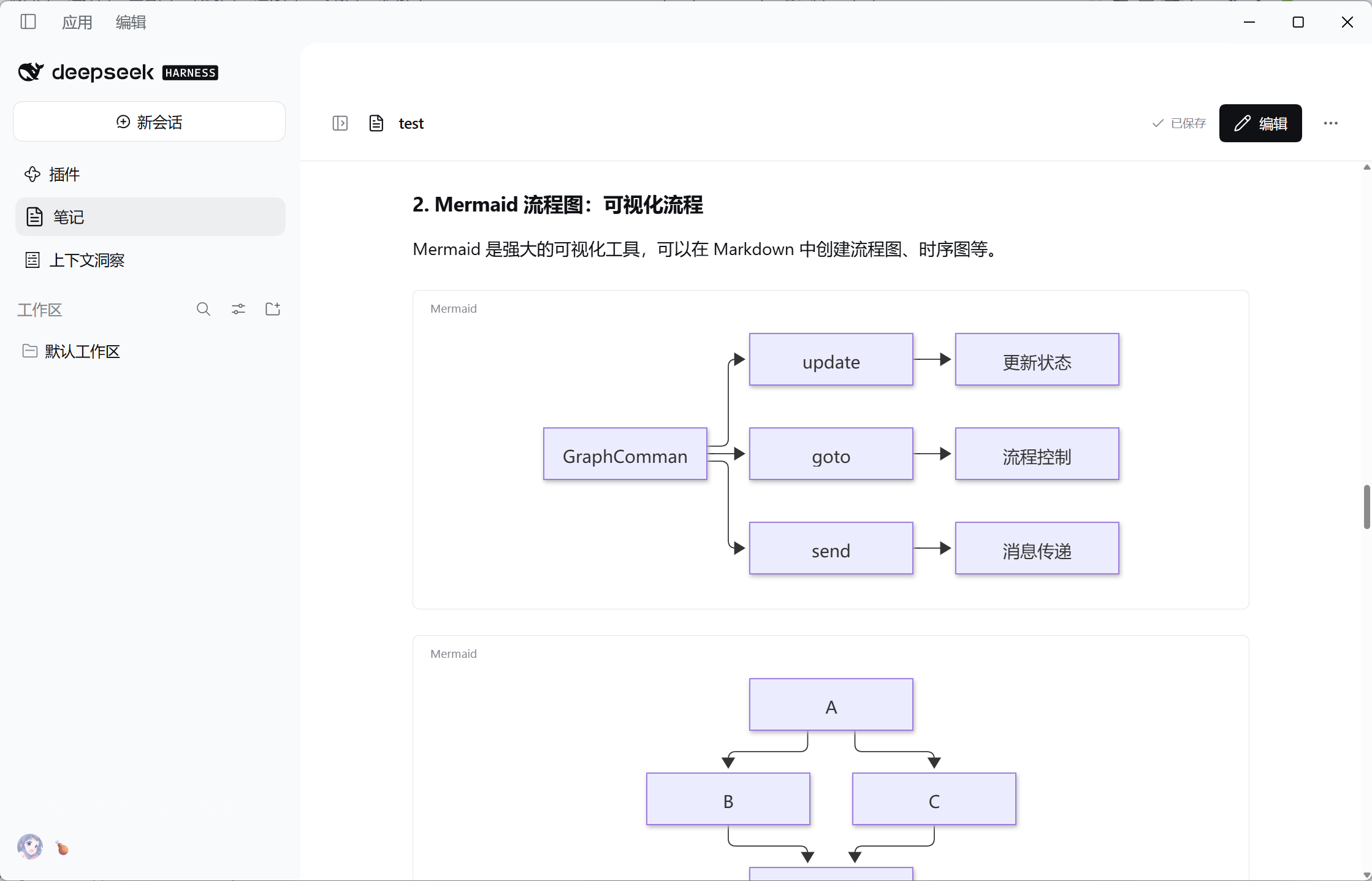Viewport: 1372px width, 881px height.
Task: Open the 编辑 menu in title bar
Action: tap(131, 23)
